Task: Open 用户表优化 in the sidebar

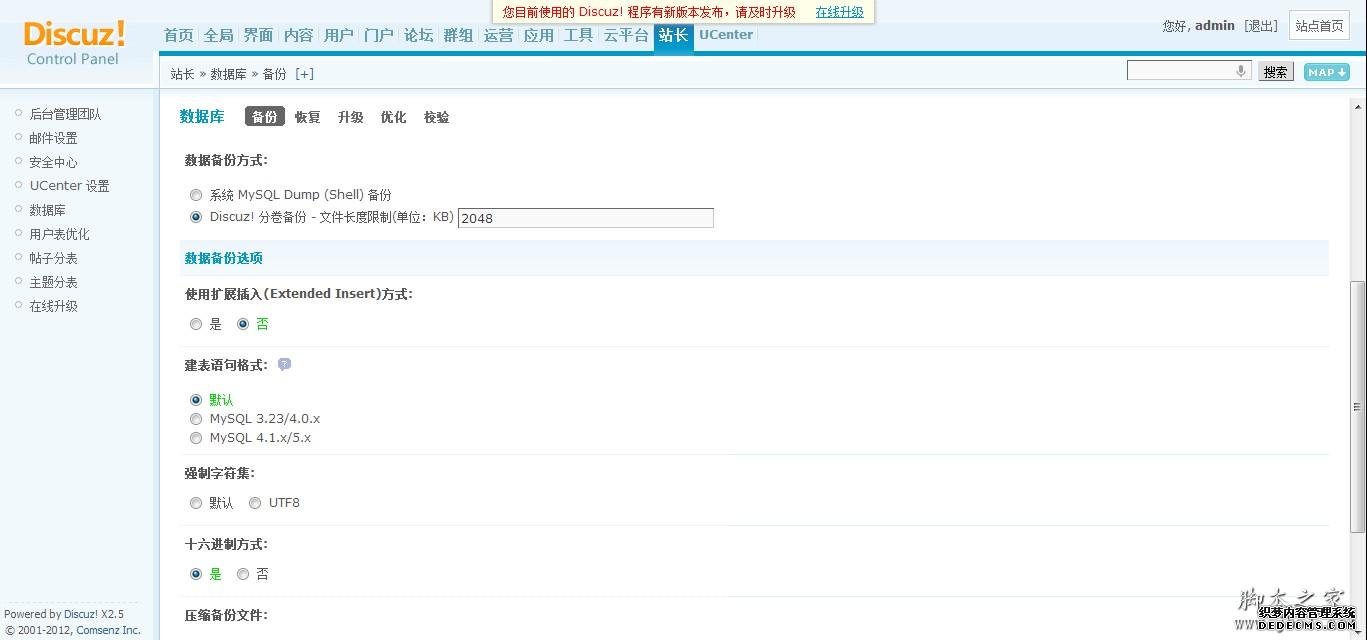Action: coord(59,234)
